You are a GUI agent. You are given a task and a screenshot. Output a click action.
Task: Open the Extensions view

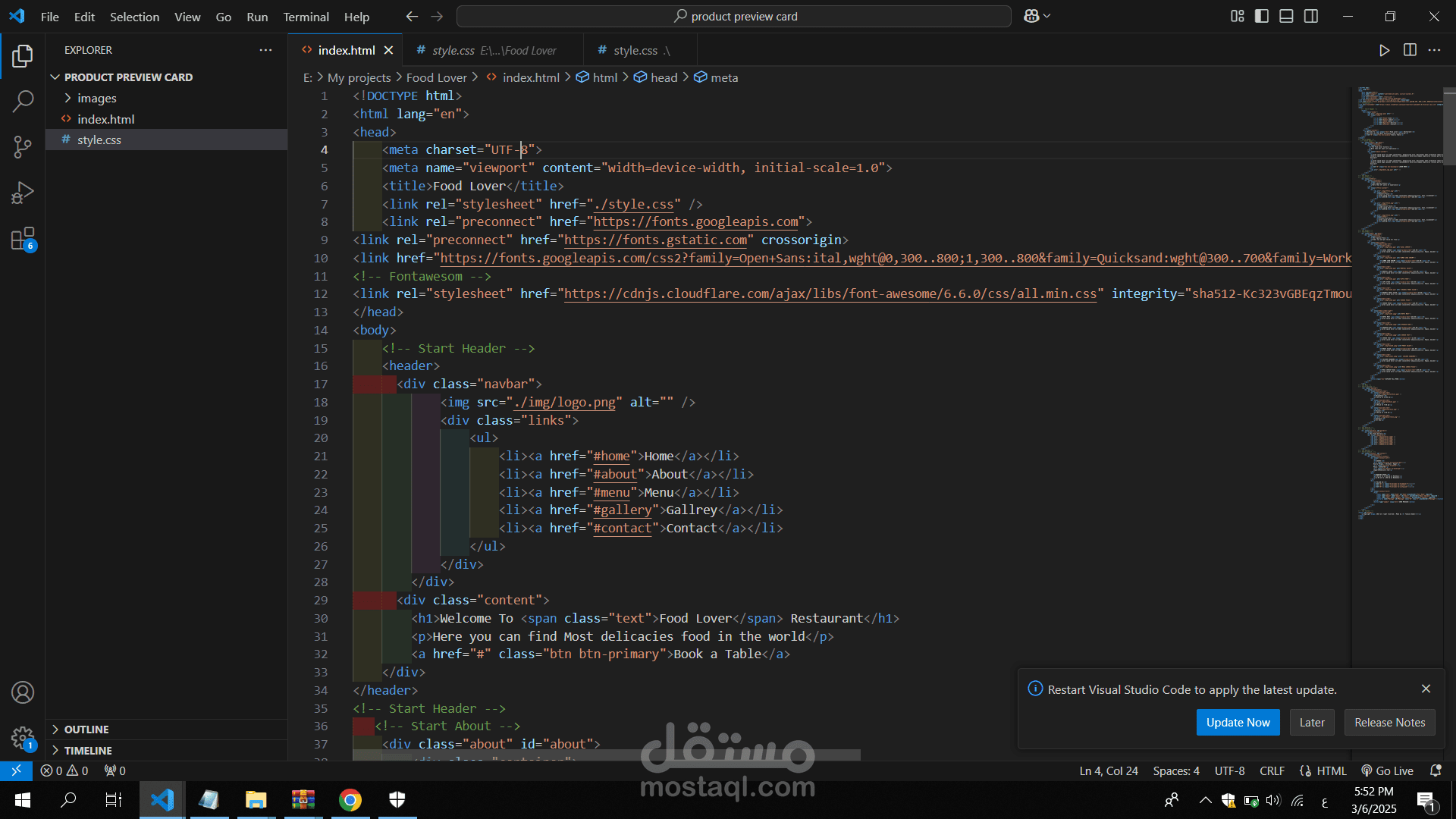coord(23,239)
